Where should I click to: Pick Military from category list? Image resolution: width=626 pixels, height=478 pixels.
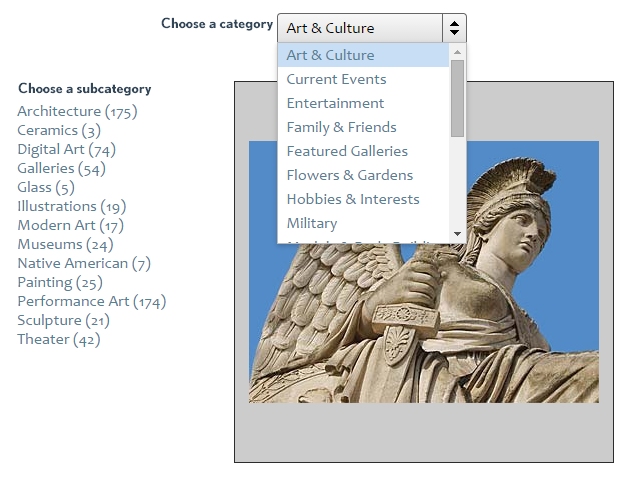pyautogui.click(x=363, y=223)
